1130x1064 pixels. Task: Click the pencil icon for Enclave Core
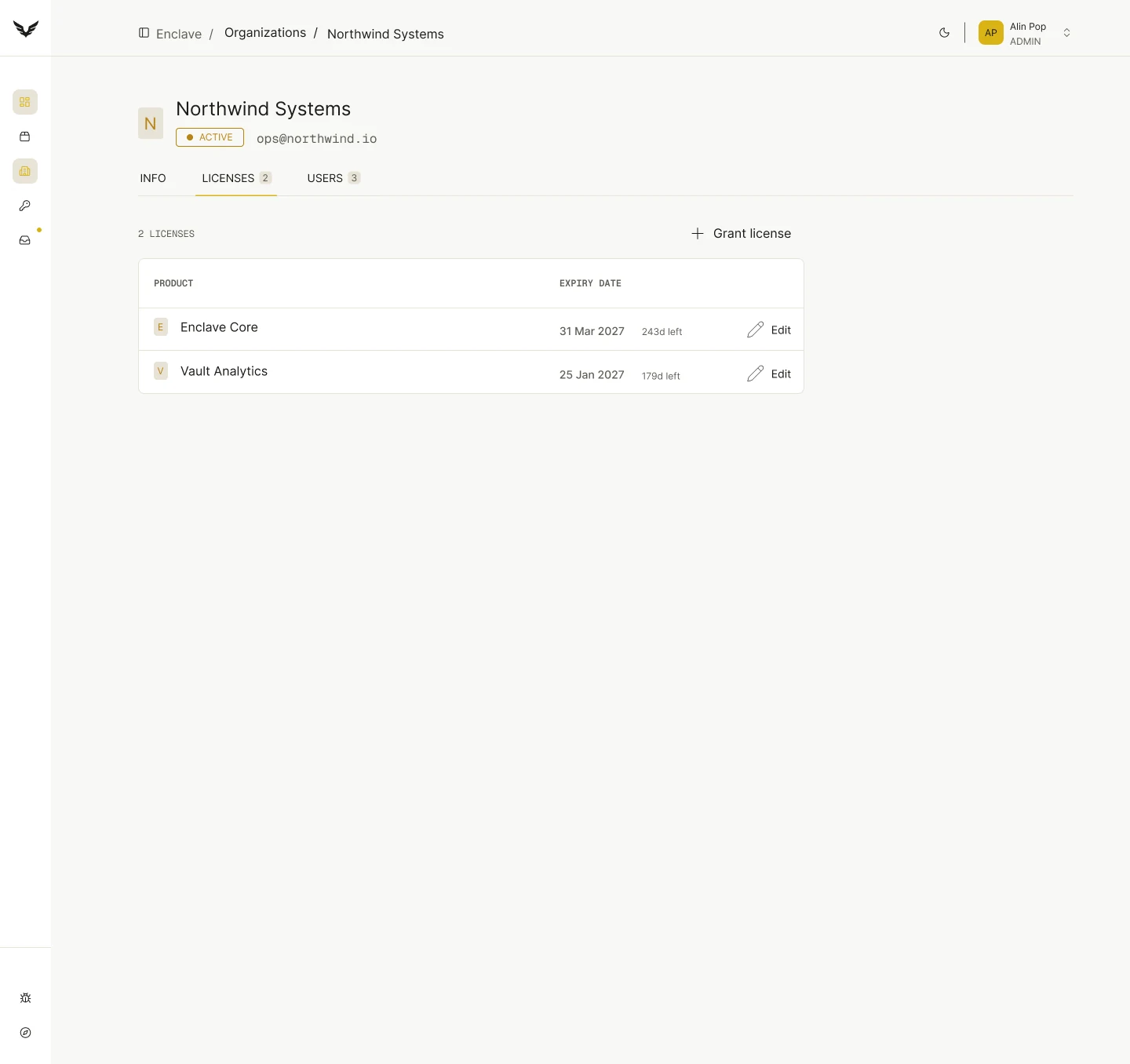click(755, 330)
